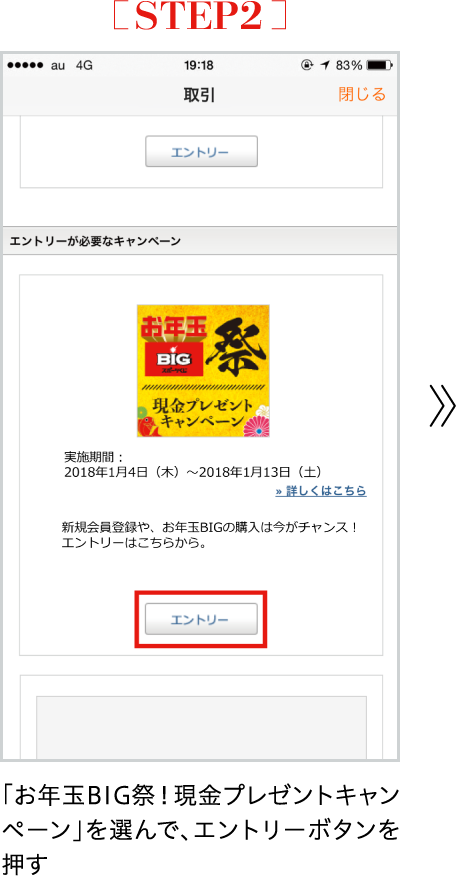This screenshot has height=876, width=456.
Task: Tap the 83% battery percentage
Action: 349,66
